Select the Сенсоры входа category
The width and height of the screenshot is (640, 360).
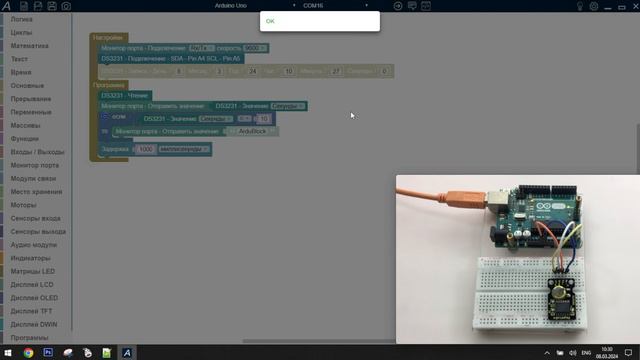(x=36, y=218)
